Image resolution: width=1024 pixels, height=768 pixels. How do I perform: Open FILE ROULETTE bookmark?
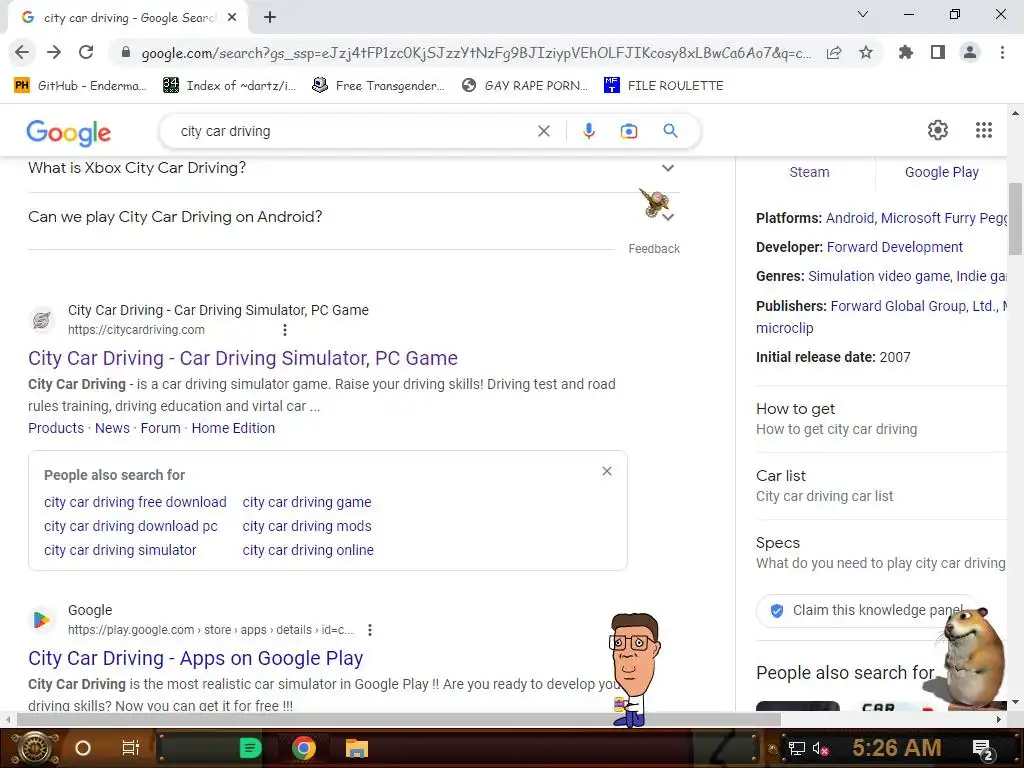click(664, 86)
